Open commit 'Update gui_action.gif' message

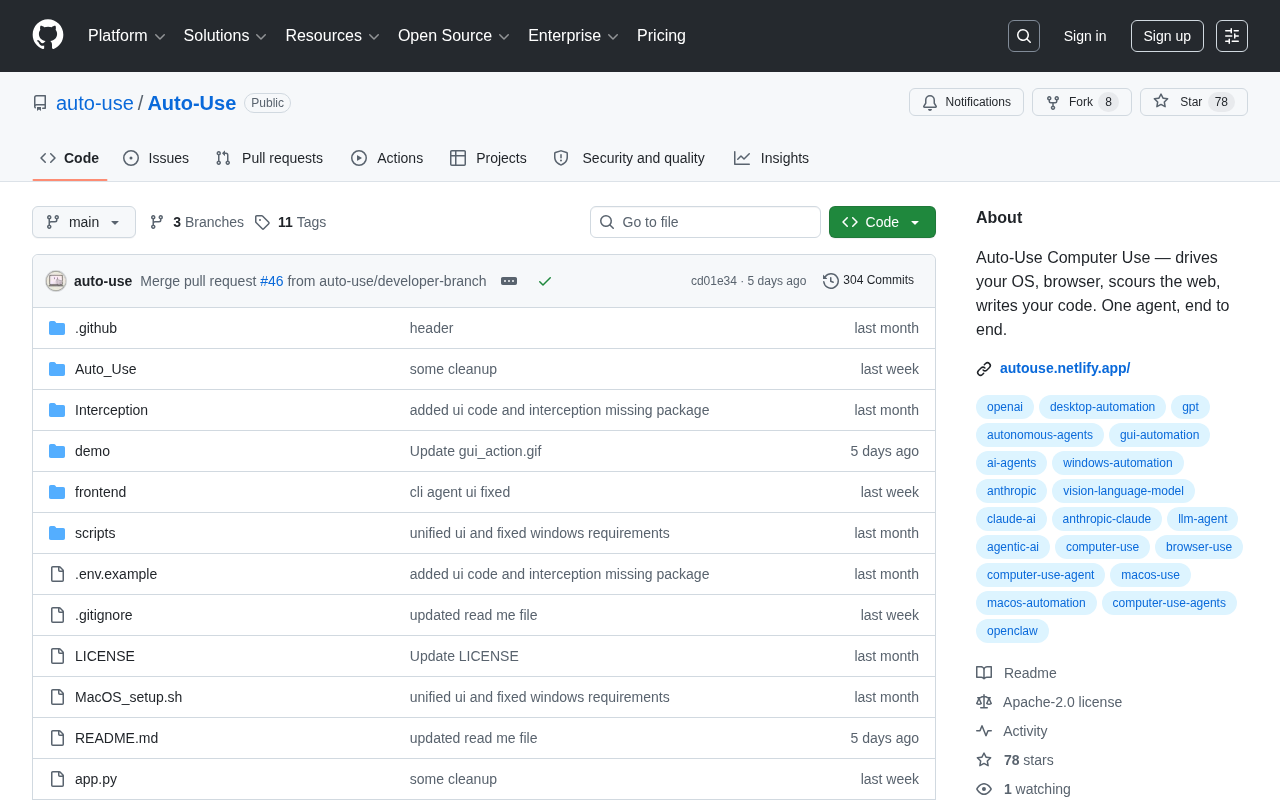475,451
